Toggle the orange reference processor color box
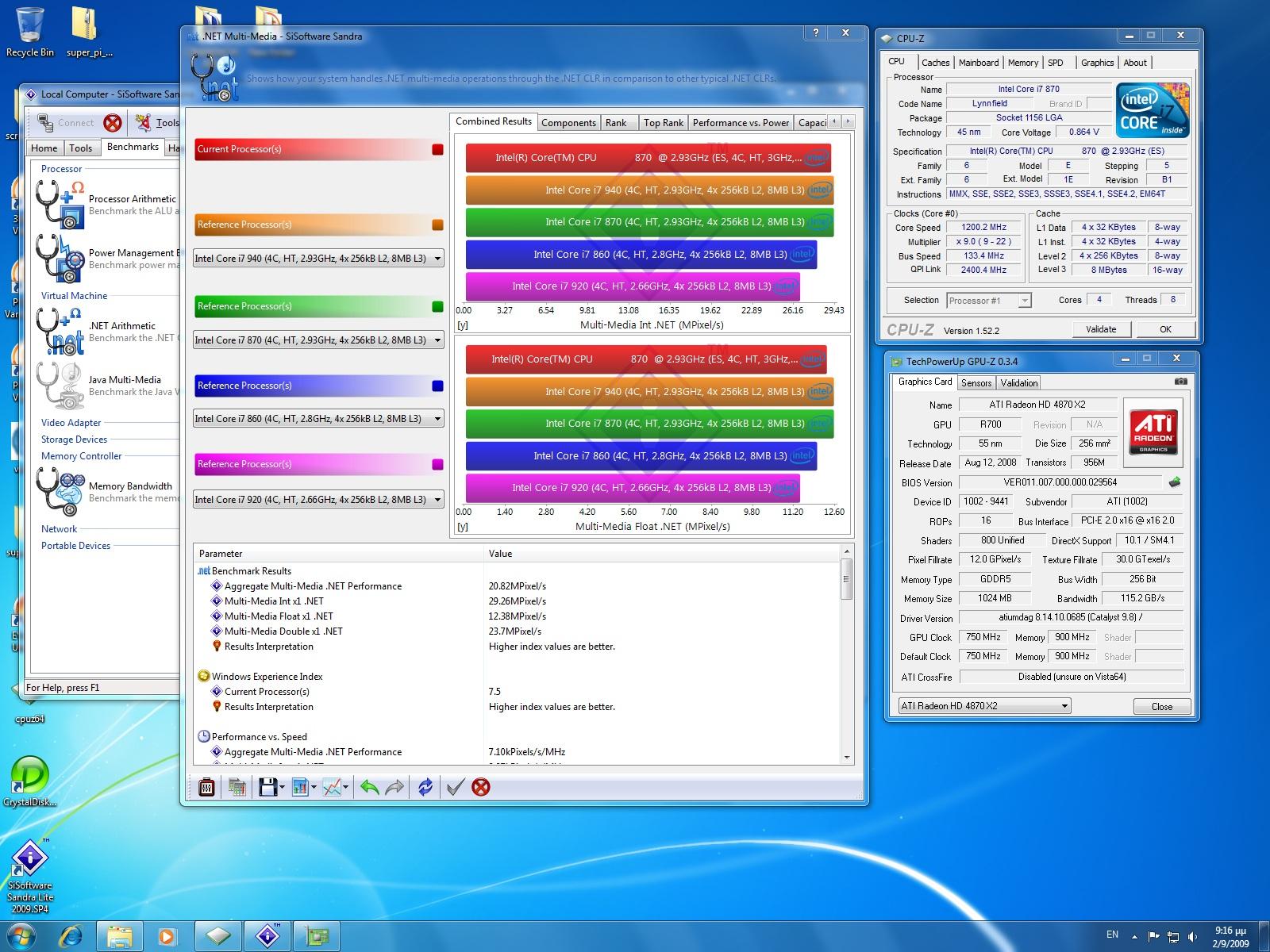1270x952 pixels. (x=437, y=225)
